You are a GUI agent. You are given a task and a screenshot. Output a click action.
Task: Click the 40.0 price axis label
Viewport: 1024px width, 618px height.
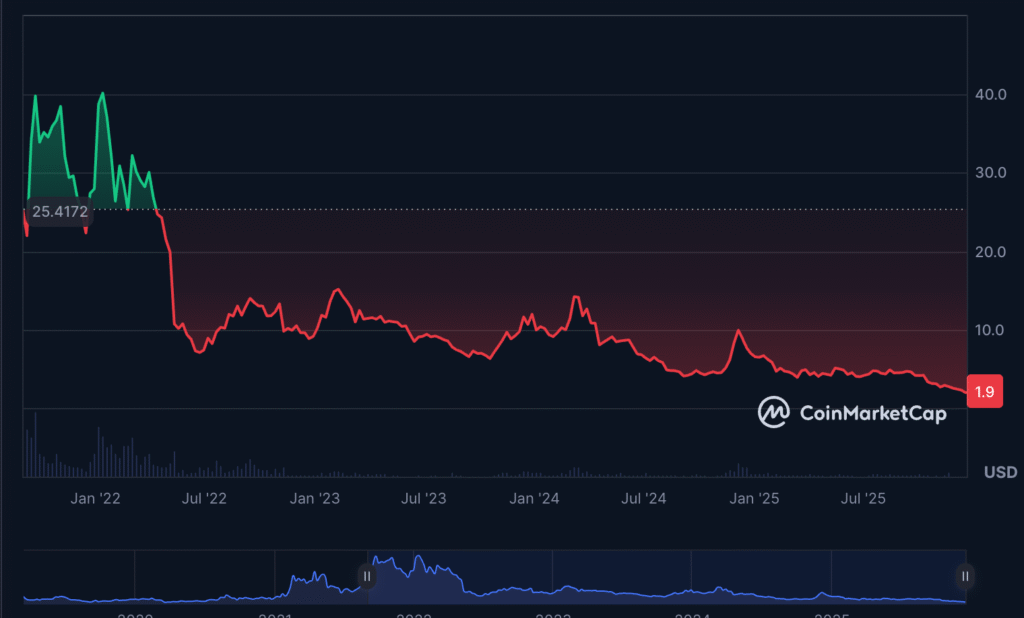pyautogui.click(x=989, y=95)
